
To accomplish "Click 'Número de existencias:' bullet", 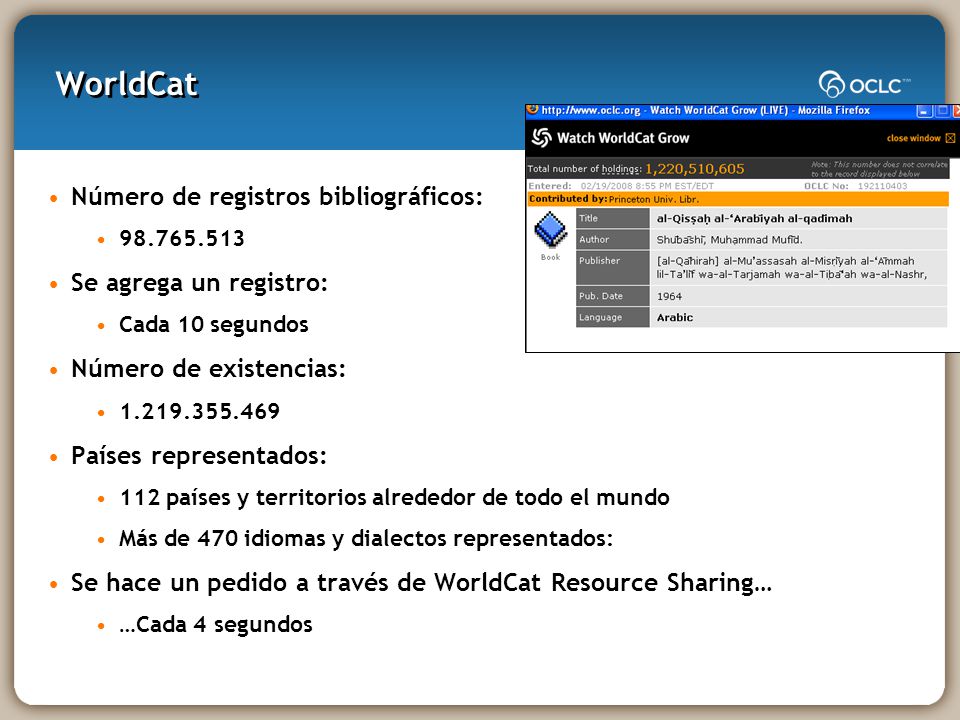I will point(208,369).
